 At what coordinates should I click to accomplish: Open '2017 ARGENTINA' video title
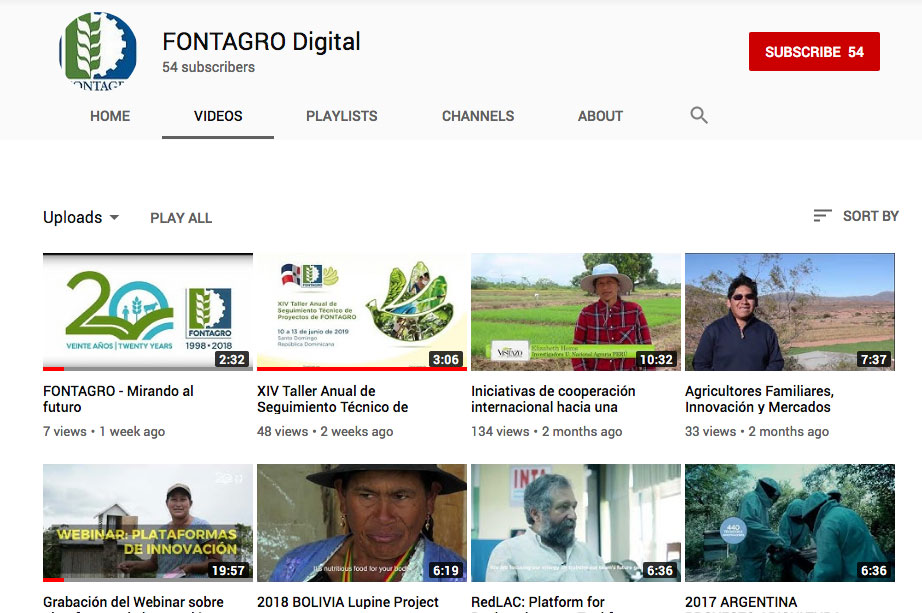741,602
